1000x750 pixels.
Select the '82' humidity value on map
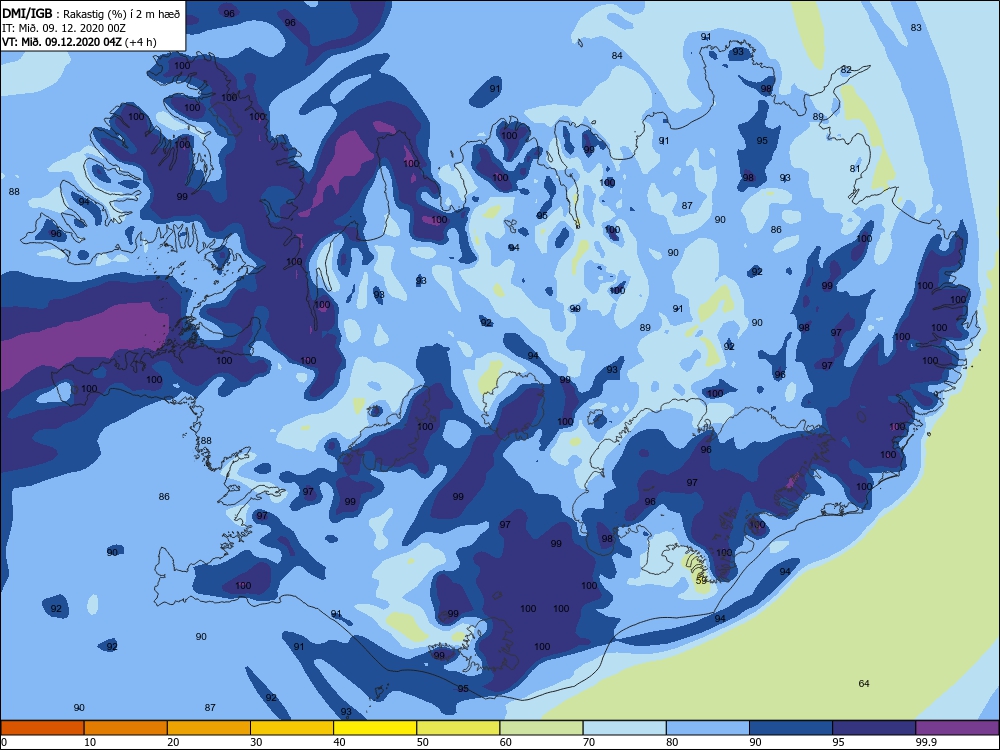click(846, 70)
